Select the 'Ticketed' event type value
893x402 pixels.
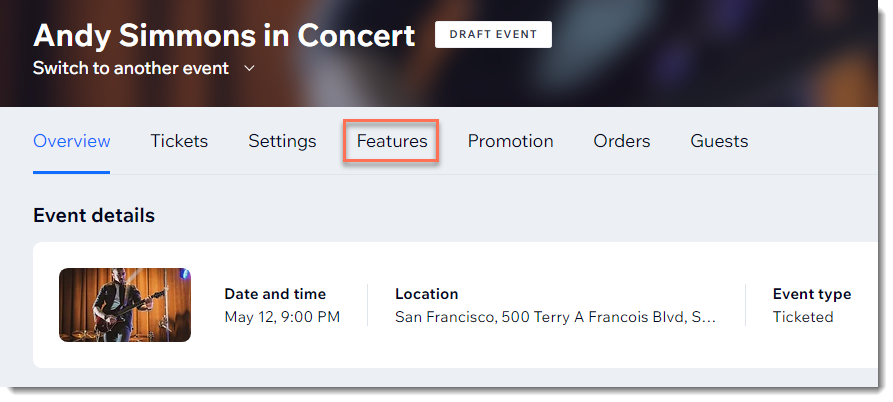[x=803, y=317]
